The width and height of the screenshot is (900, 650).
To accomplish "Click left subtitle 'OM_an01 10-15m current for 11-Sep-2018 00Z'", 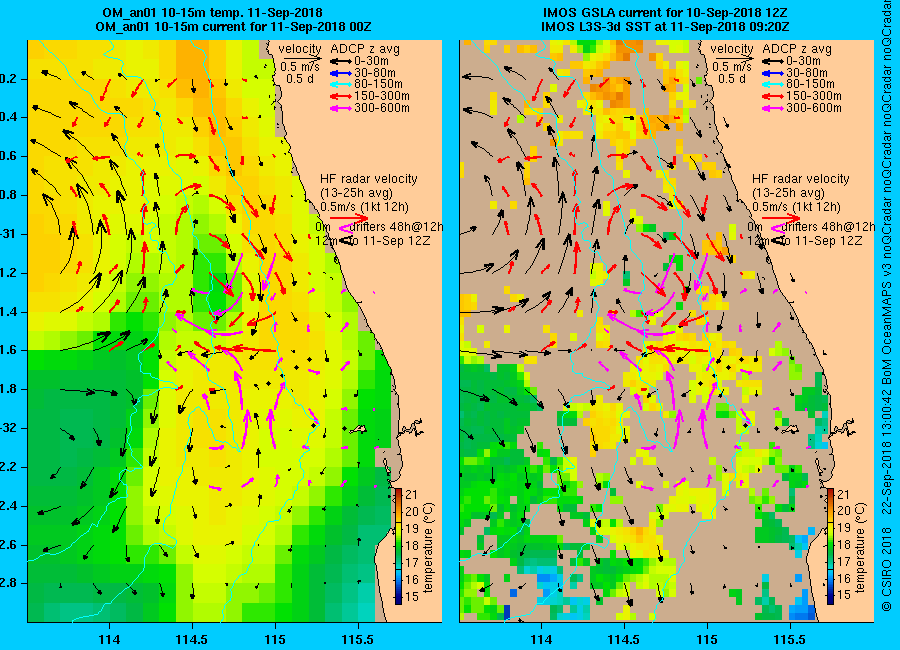I will (233, 27).
